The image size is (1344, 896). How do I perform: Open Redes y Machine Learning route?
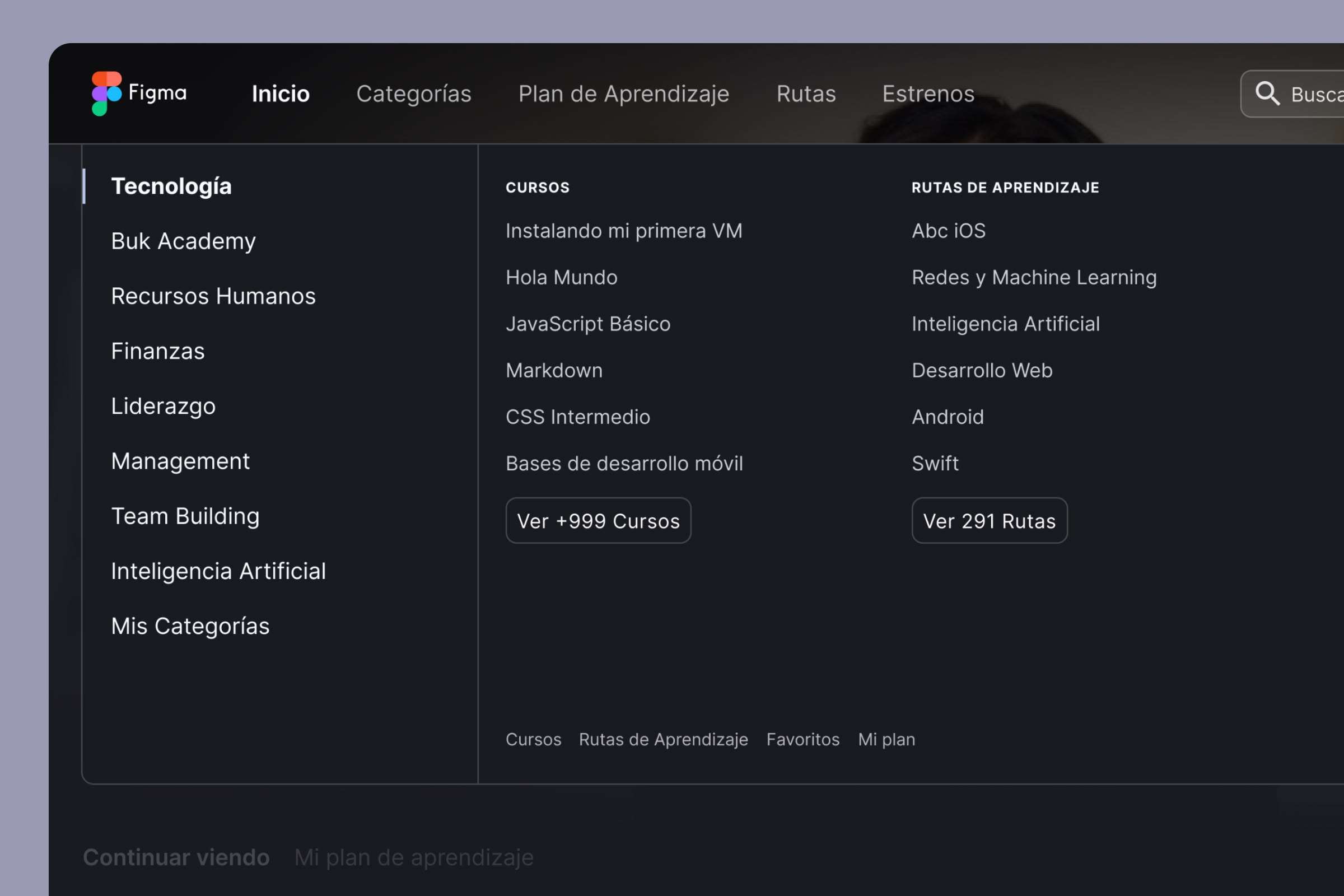tap(1033, 277)
